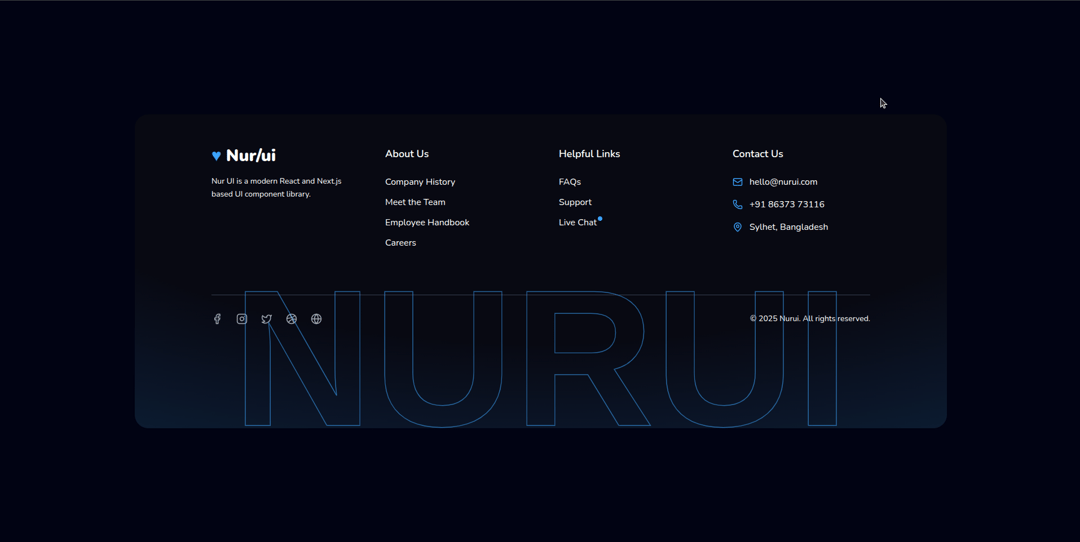Click the Nur/ui brand name
The width and height of the screenshot is (1080, 542).
(251, 156)
